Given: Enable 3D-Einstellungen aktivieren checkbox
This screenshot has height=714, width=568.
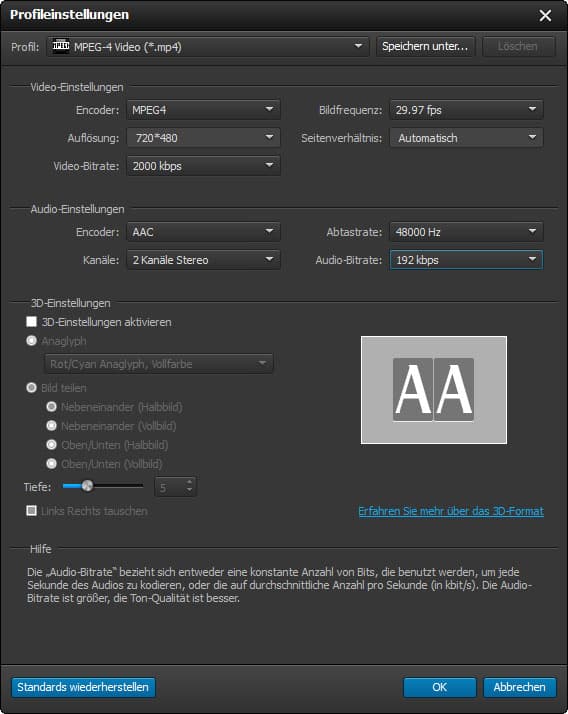Looking at the screenshot, I should point(31,322).
